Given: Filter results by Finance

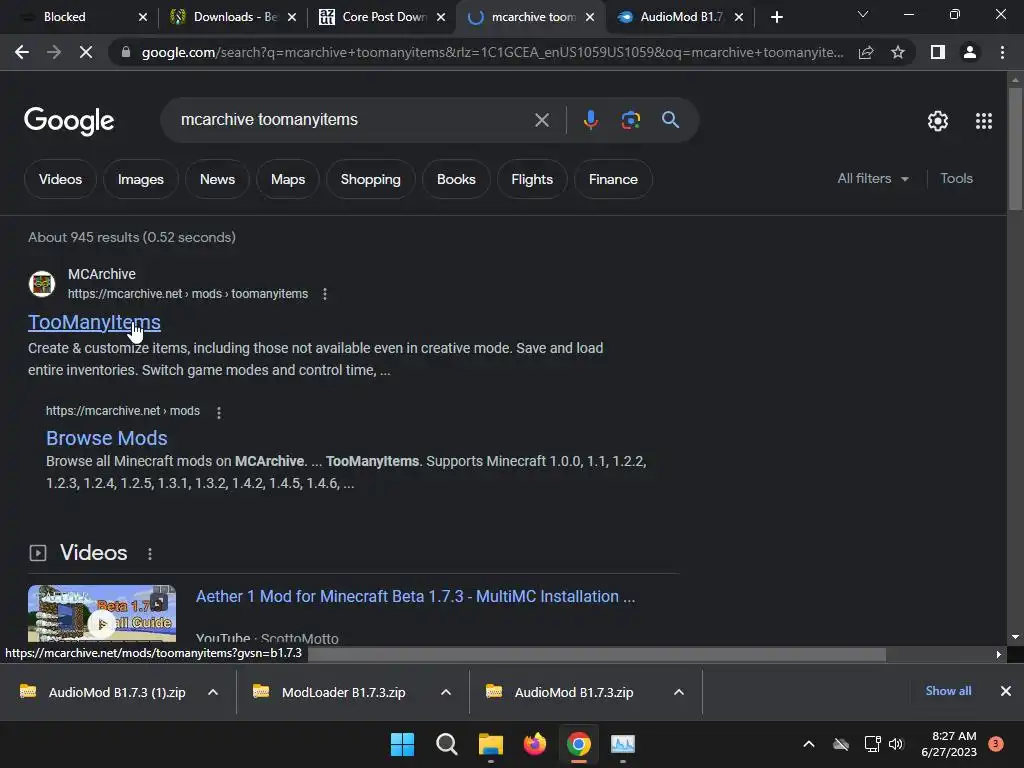Looking at the screenshot, I should [x=613, y=179].
